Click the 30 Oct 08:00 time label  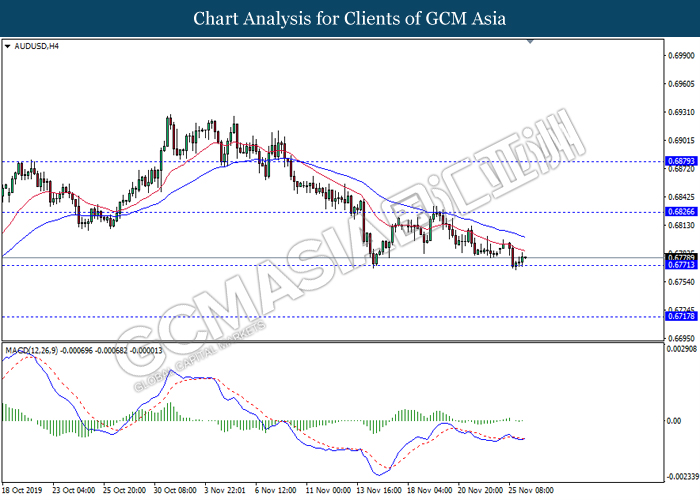click(175, 490)
